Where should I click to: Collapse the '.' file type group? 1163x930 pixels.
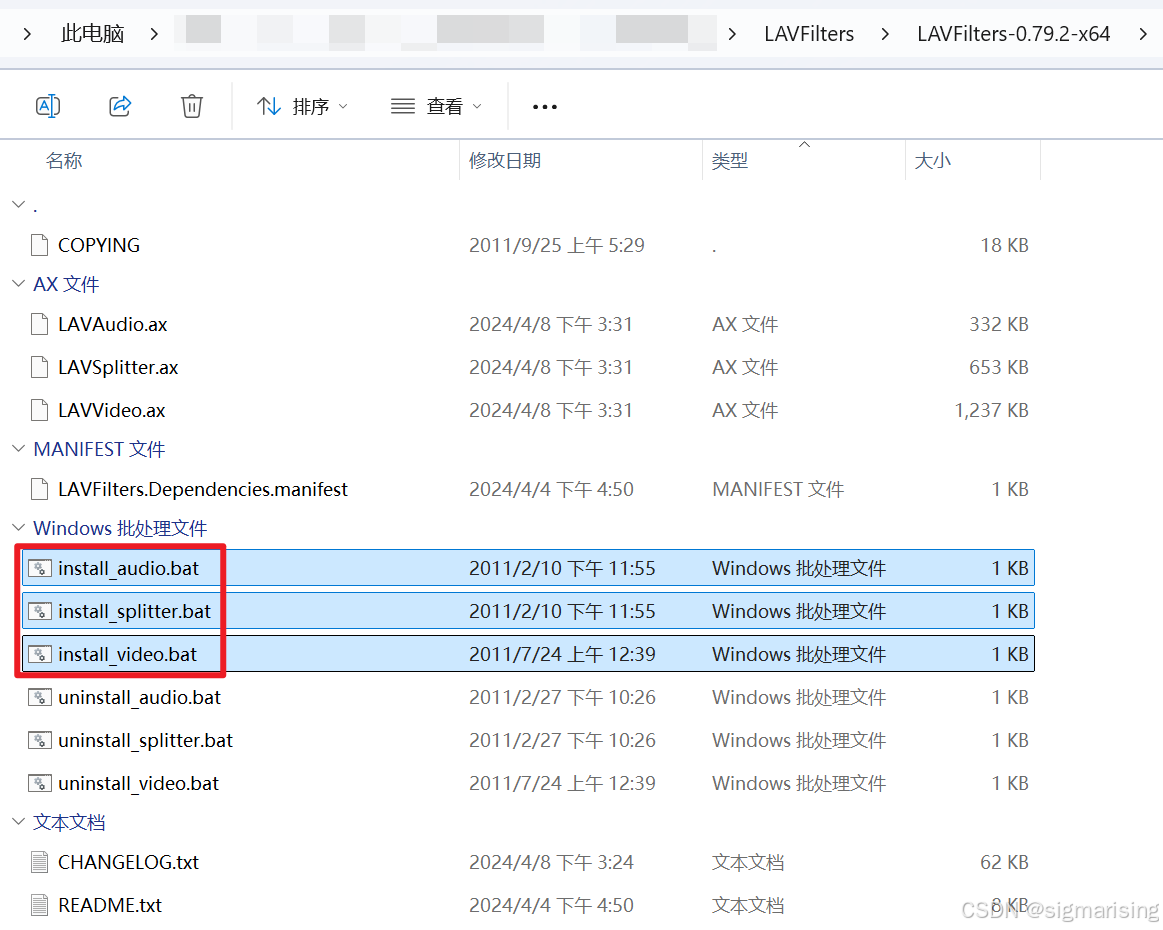pyautogui.click(x=19, y=204)
